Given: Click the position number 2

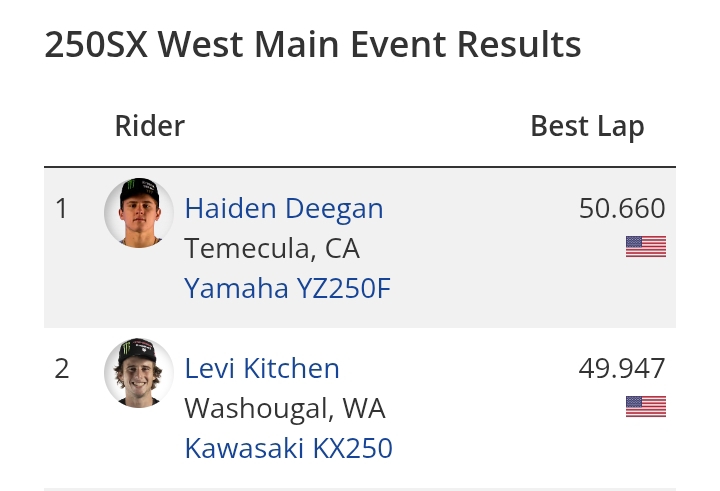Looking at the screenshot, I should (x=62, y=368).
